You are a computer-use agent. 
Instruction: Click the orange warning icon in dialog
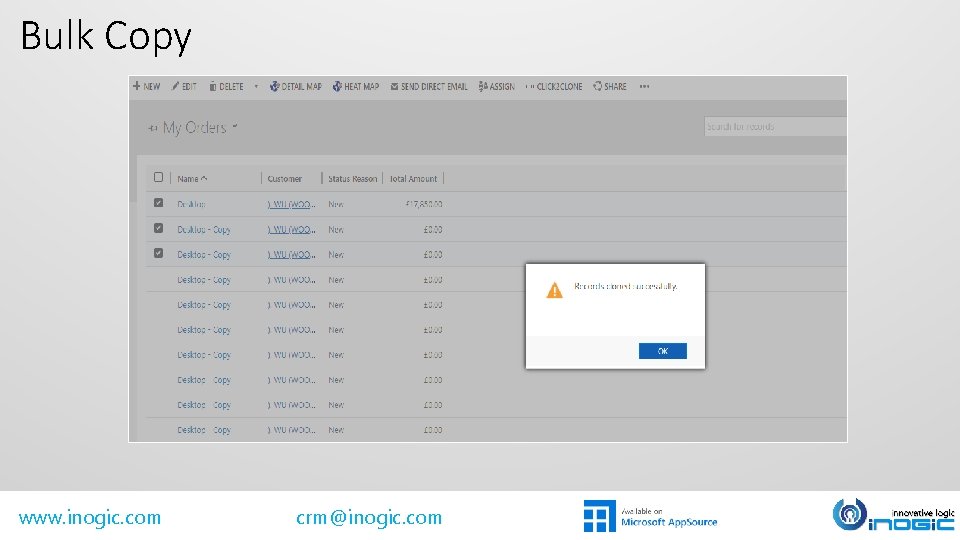pos(554,290)
